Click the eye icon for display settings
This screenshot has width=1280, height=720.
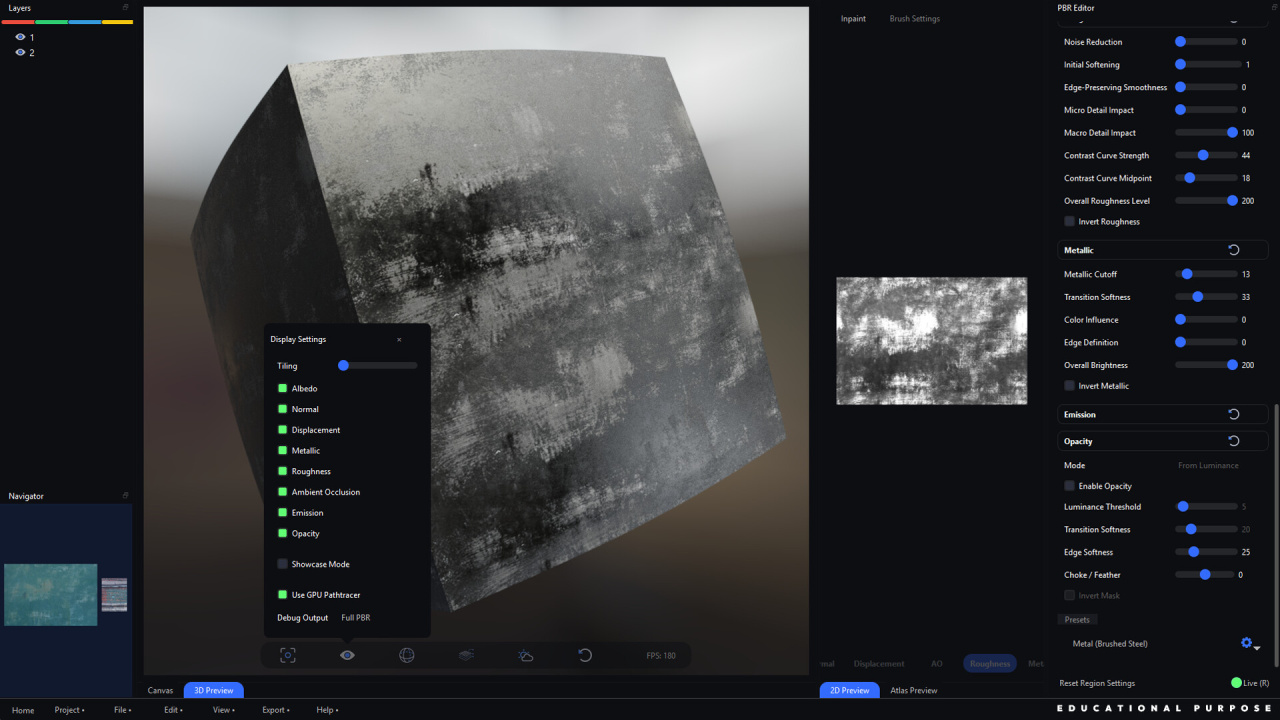[347, 656]
